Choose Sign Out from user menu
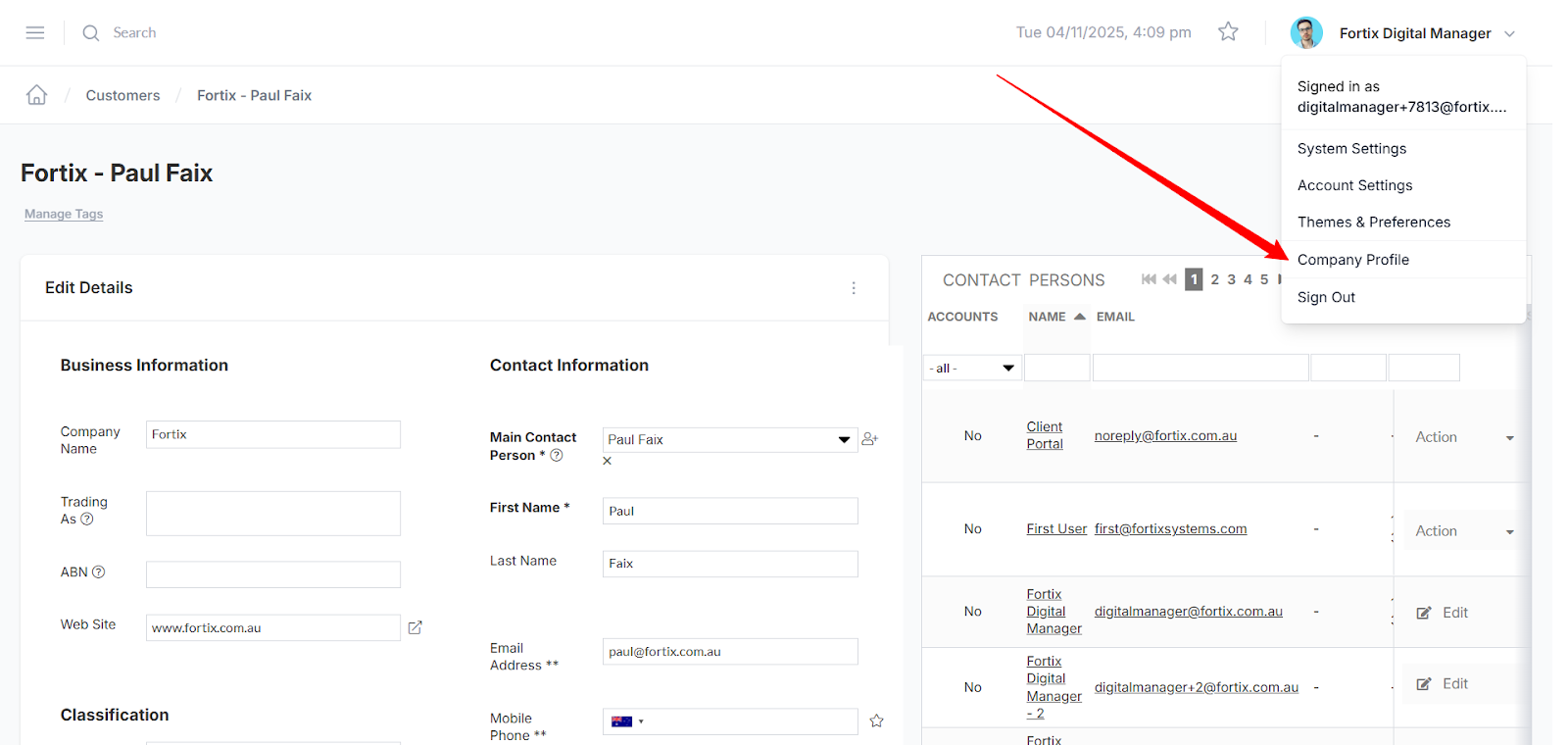The height and width of the screenshot is (745, 1568). [x=1326, y=297]
